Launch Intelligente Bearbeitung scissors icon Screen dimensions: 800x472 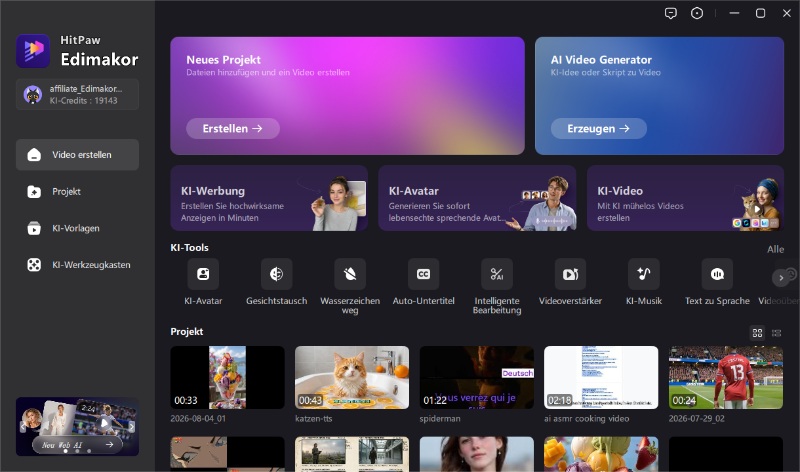click(x=497, y=274)
